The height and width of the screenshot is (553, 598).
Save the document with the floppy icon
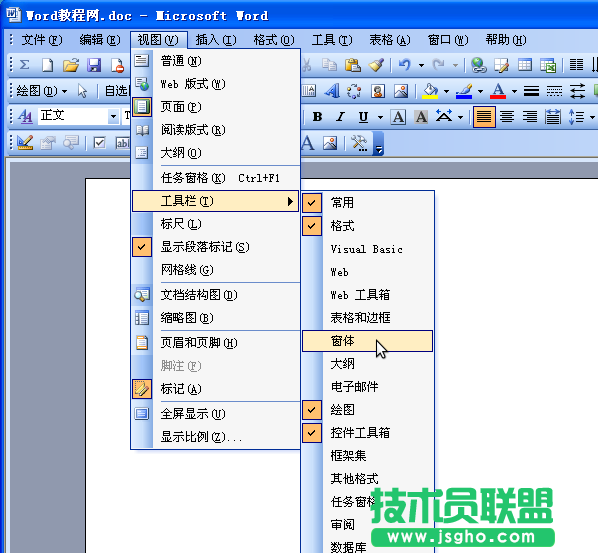[94, 65]
